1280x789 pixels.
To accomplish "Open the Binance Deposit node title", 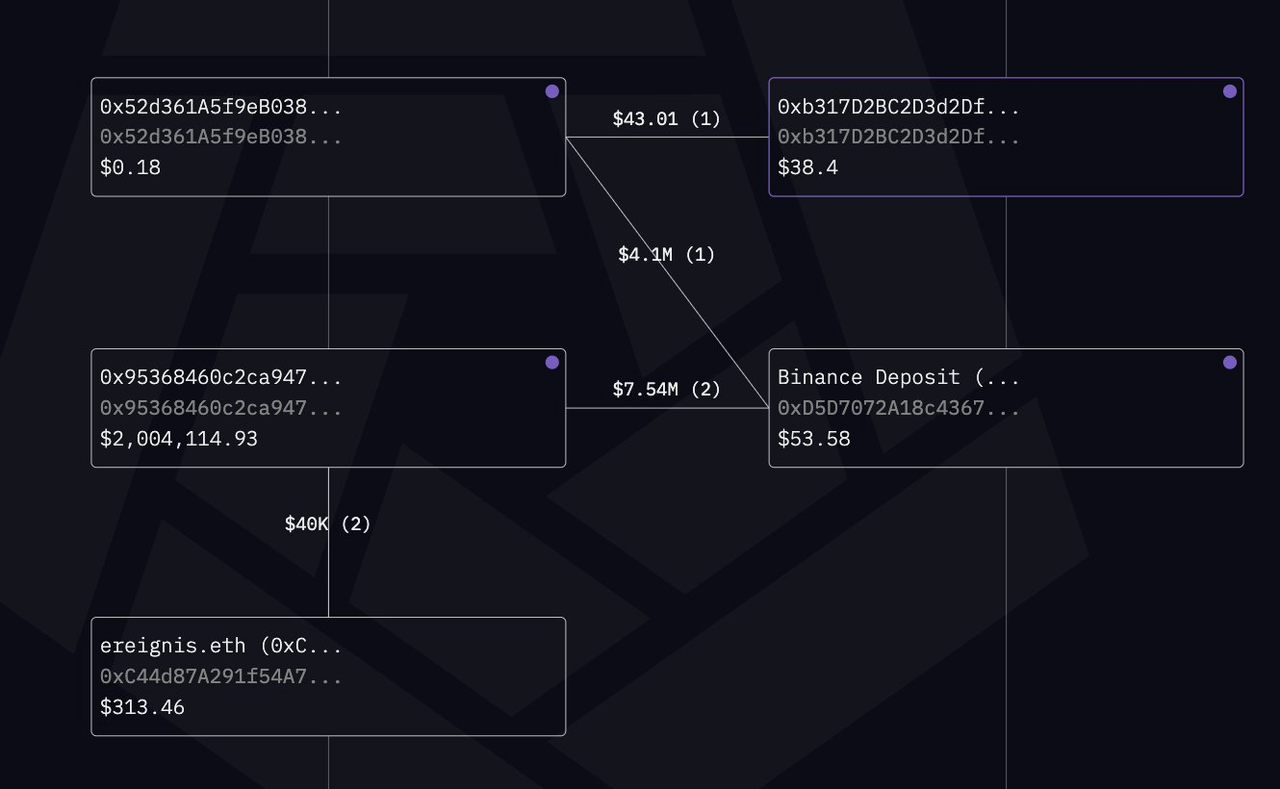I will coord(898,377).
